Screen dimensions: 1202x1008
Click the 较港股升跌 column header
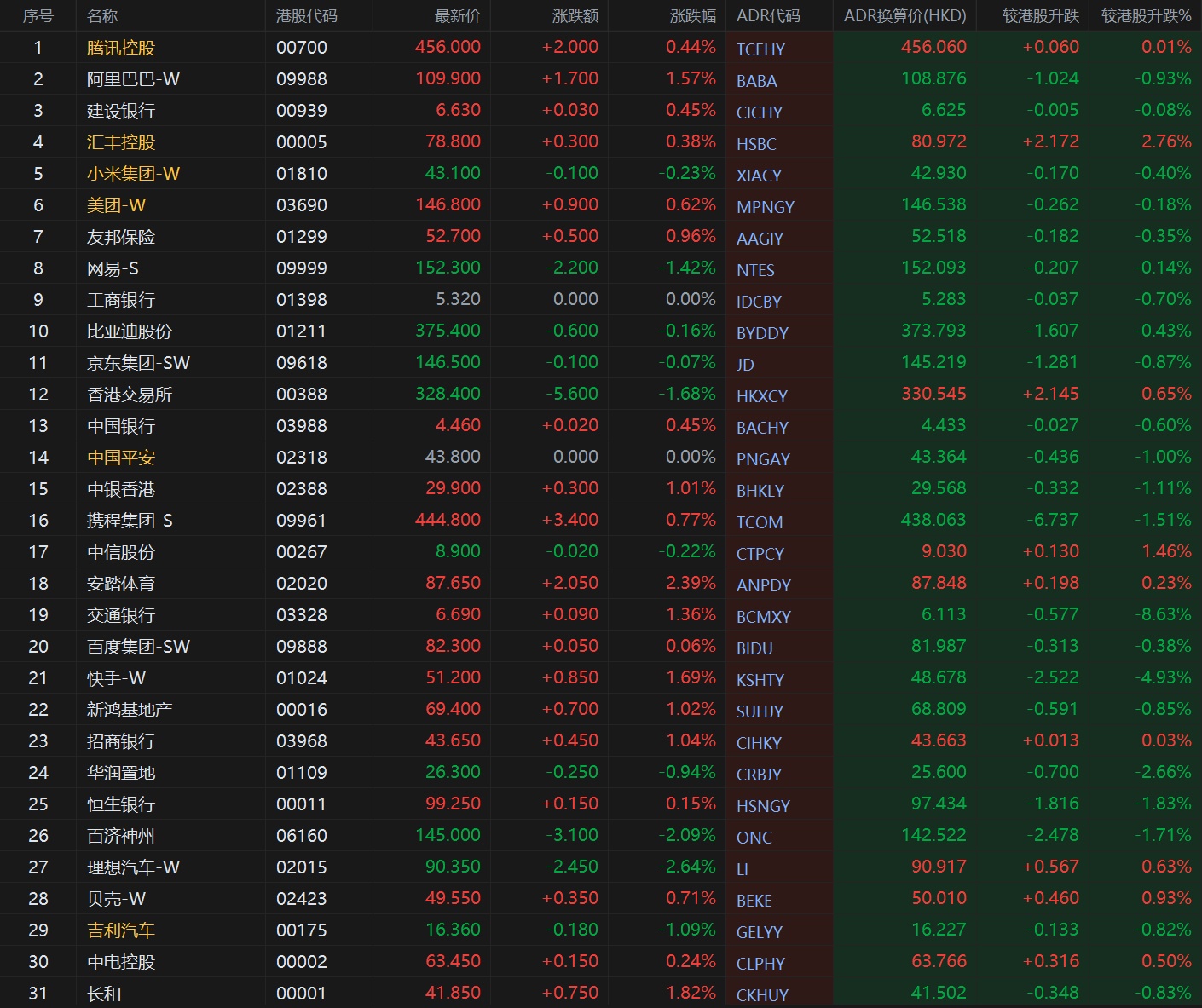[1040, 15]
